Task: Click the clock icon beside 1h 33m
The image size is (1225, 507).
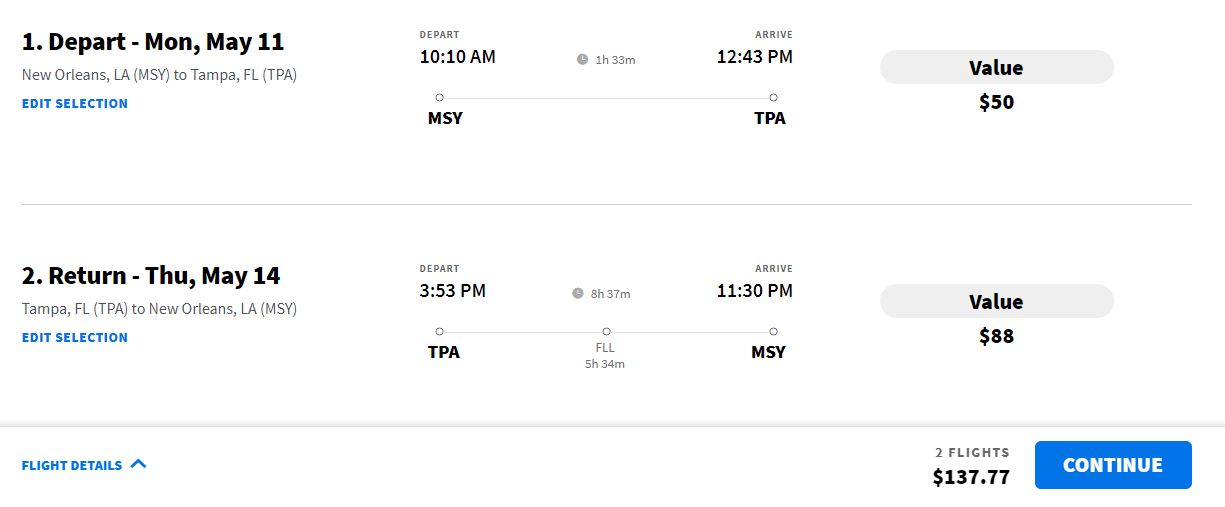Action: tap(582, 60)
